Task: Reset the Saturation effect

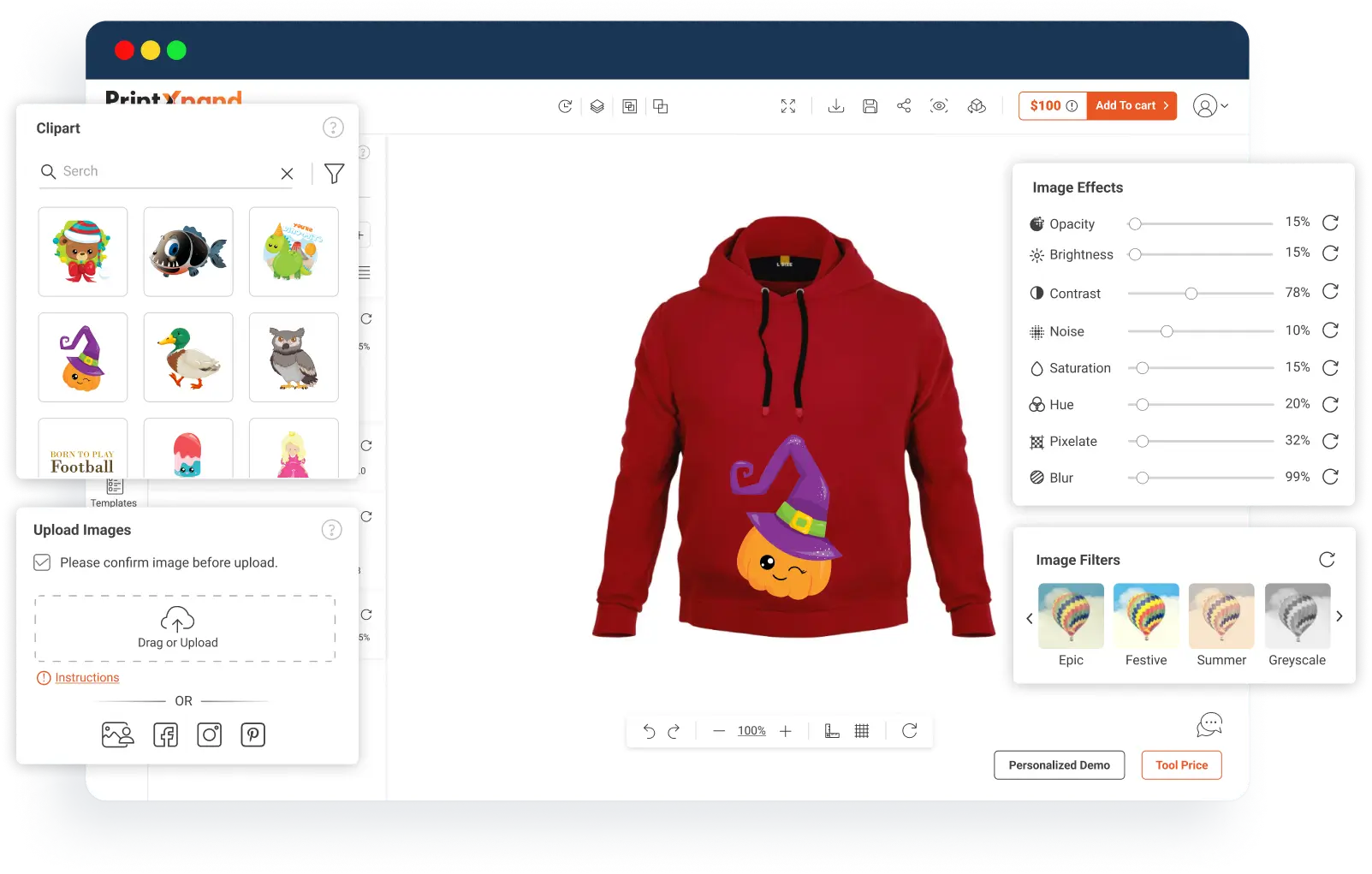Action: [x=1330, y=368]
